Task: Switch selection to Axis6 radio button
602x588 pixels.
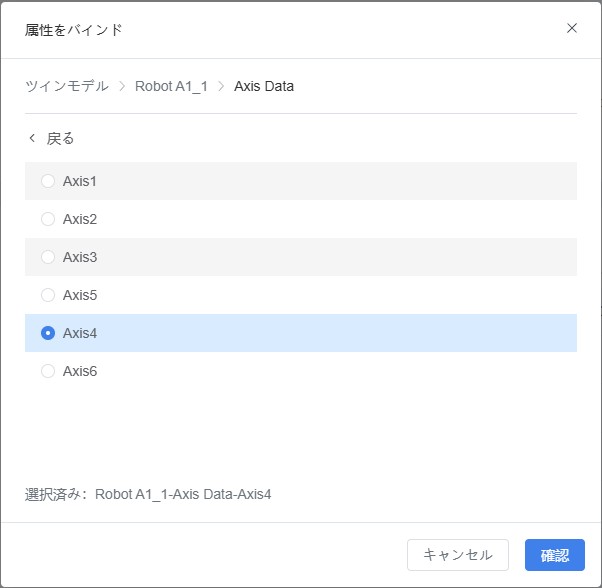Action: tap(48, 371)
